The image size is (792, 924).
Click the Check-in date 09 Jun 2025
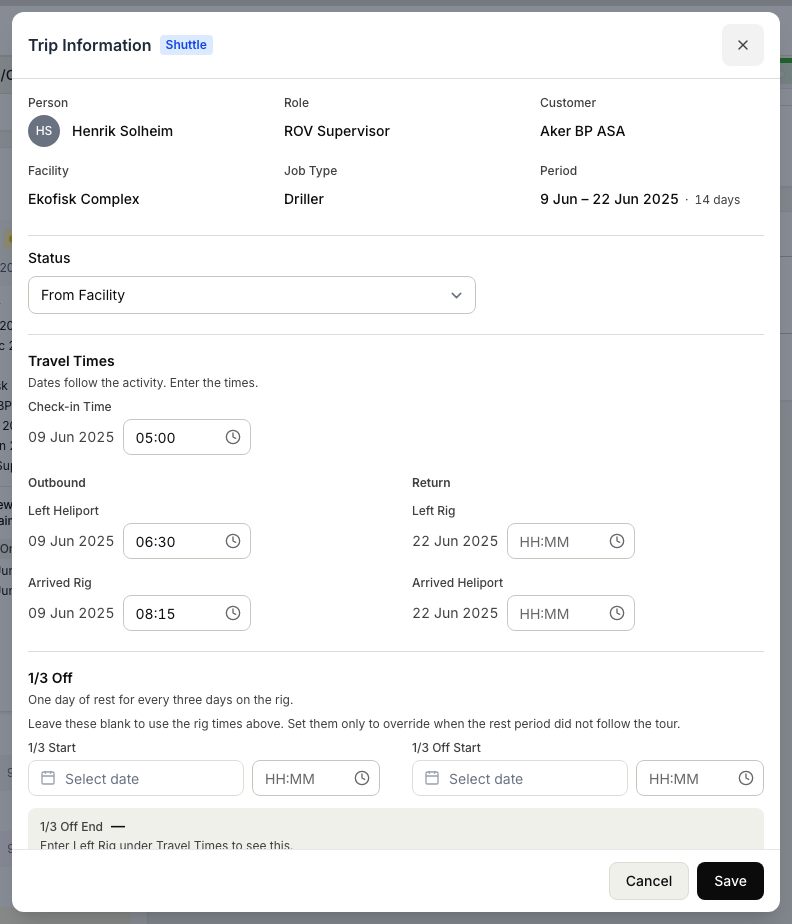click(x=71, y=437)
